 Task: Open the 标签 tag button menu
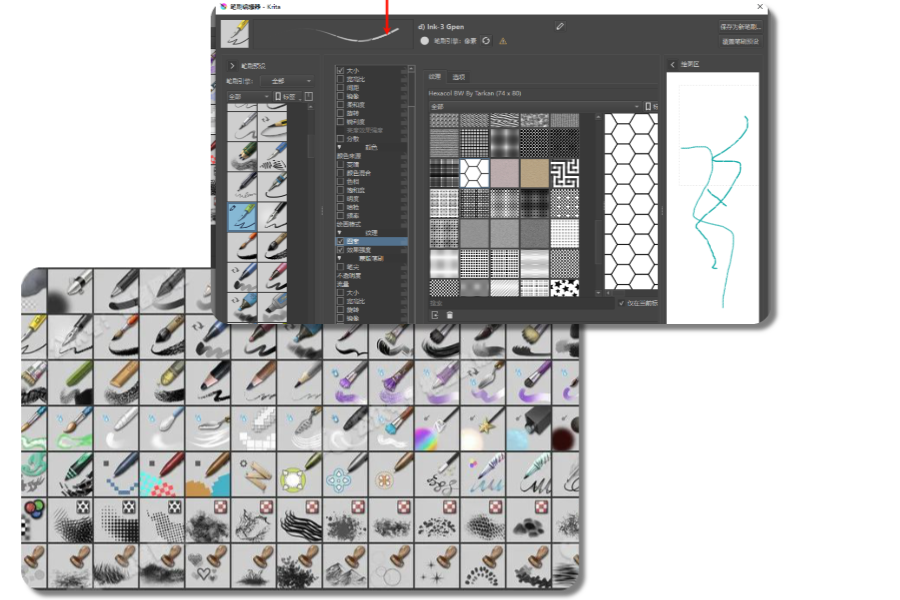(288, 96)
